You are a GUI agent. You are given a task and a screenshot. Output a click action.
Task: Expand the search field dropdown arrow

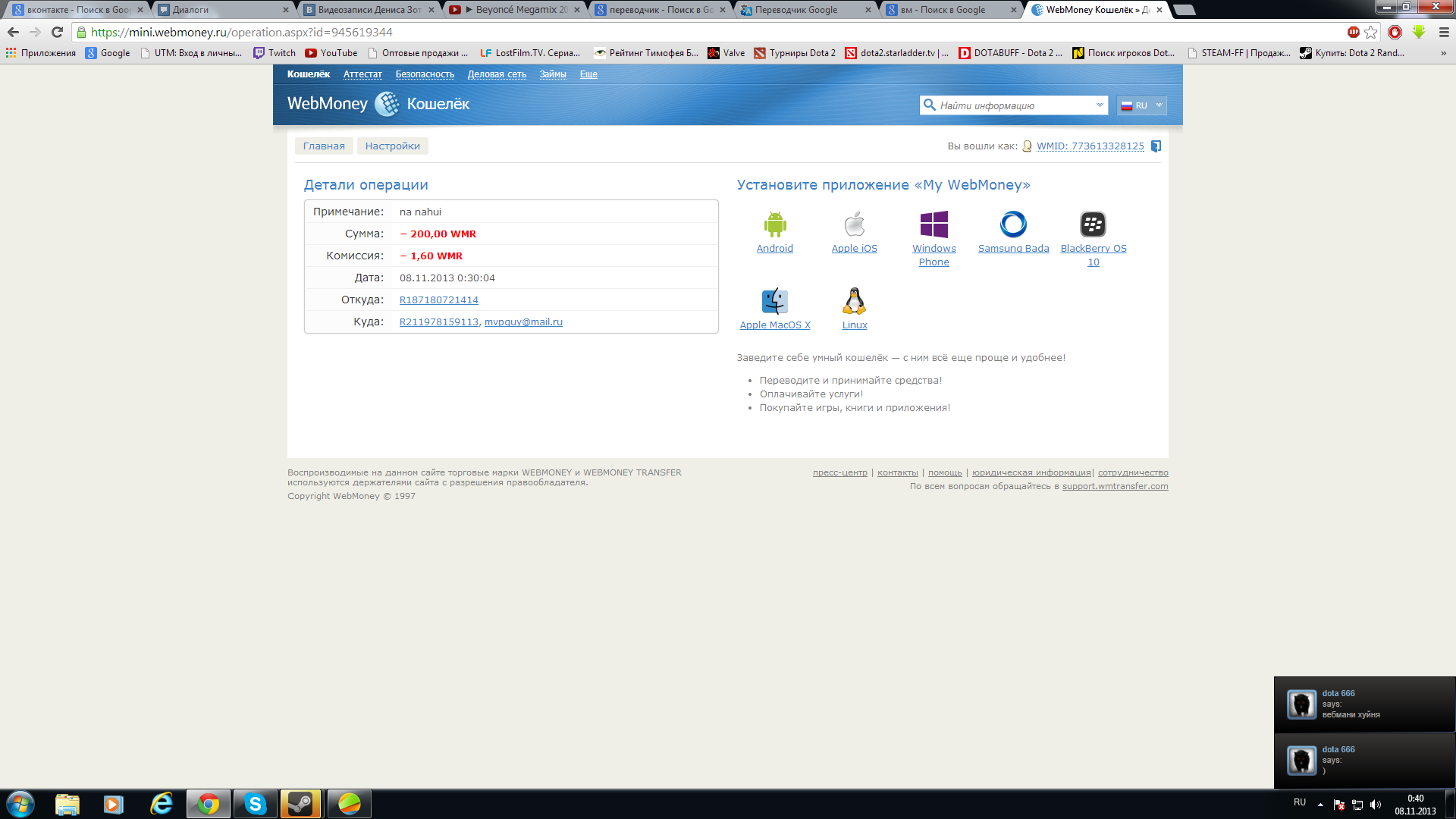[x=1100, y=105]
